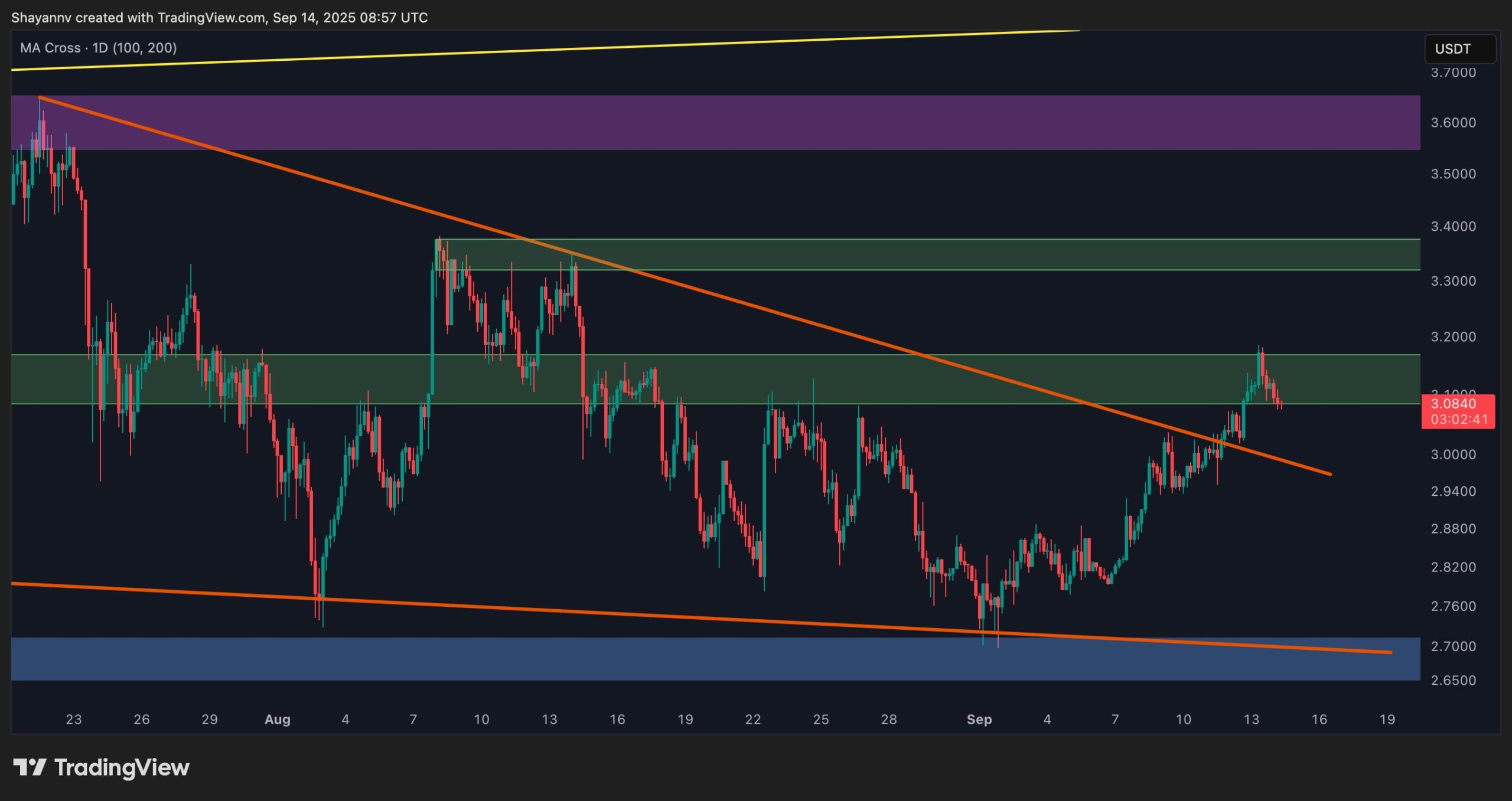This screenshot has height=801, width=1512.
Task: Click the yellow moving average line
Action: (532, 52)
